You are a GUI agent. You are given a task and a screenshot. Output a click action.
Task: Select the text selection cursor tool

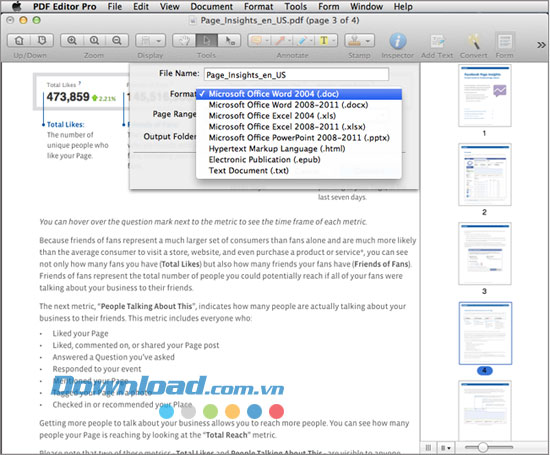[207, 41]
